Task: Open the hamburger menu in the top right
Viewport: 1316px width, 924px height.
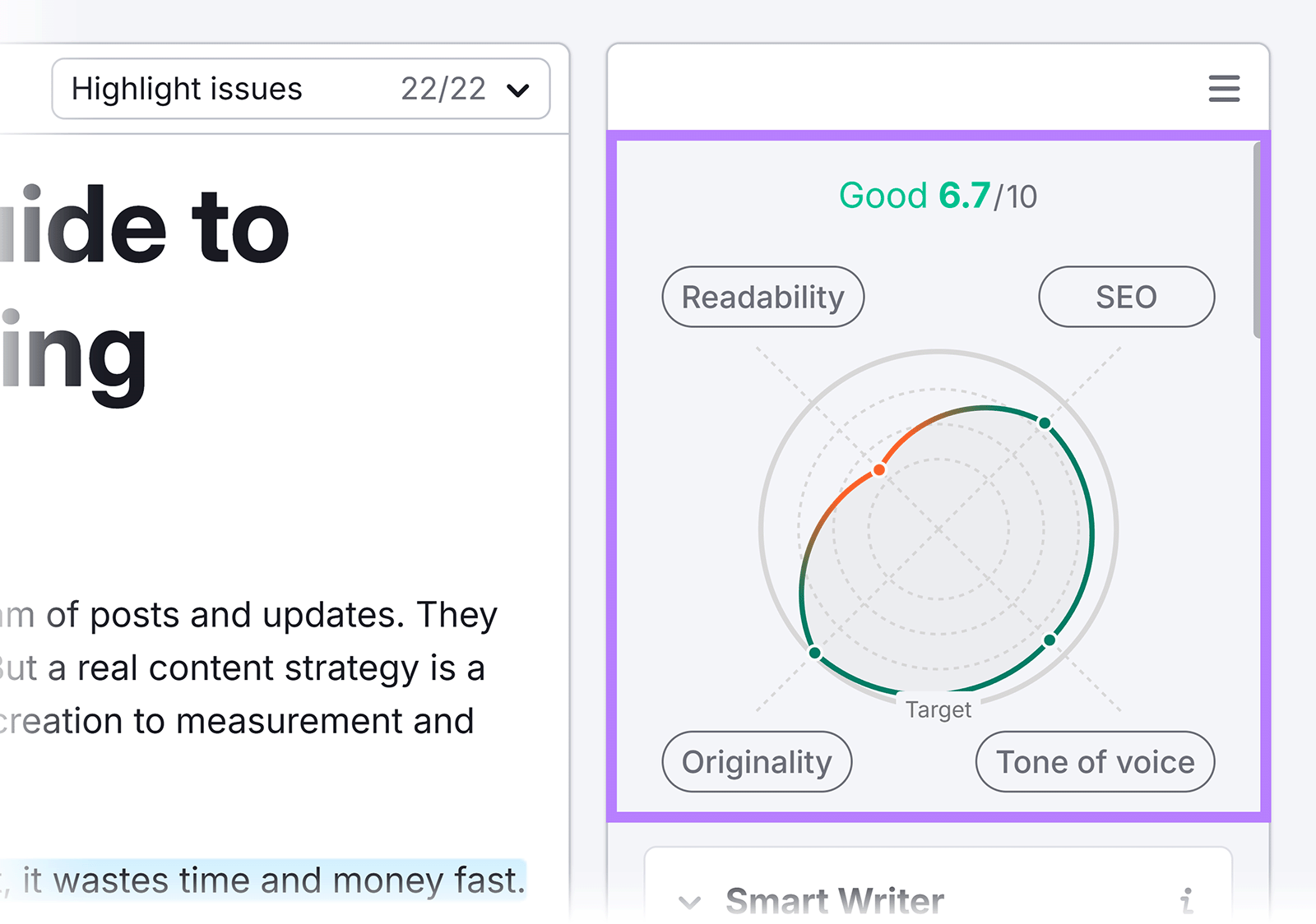Action: 1224,89
